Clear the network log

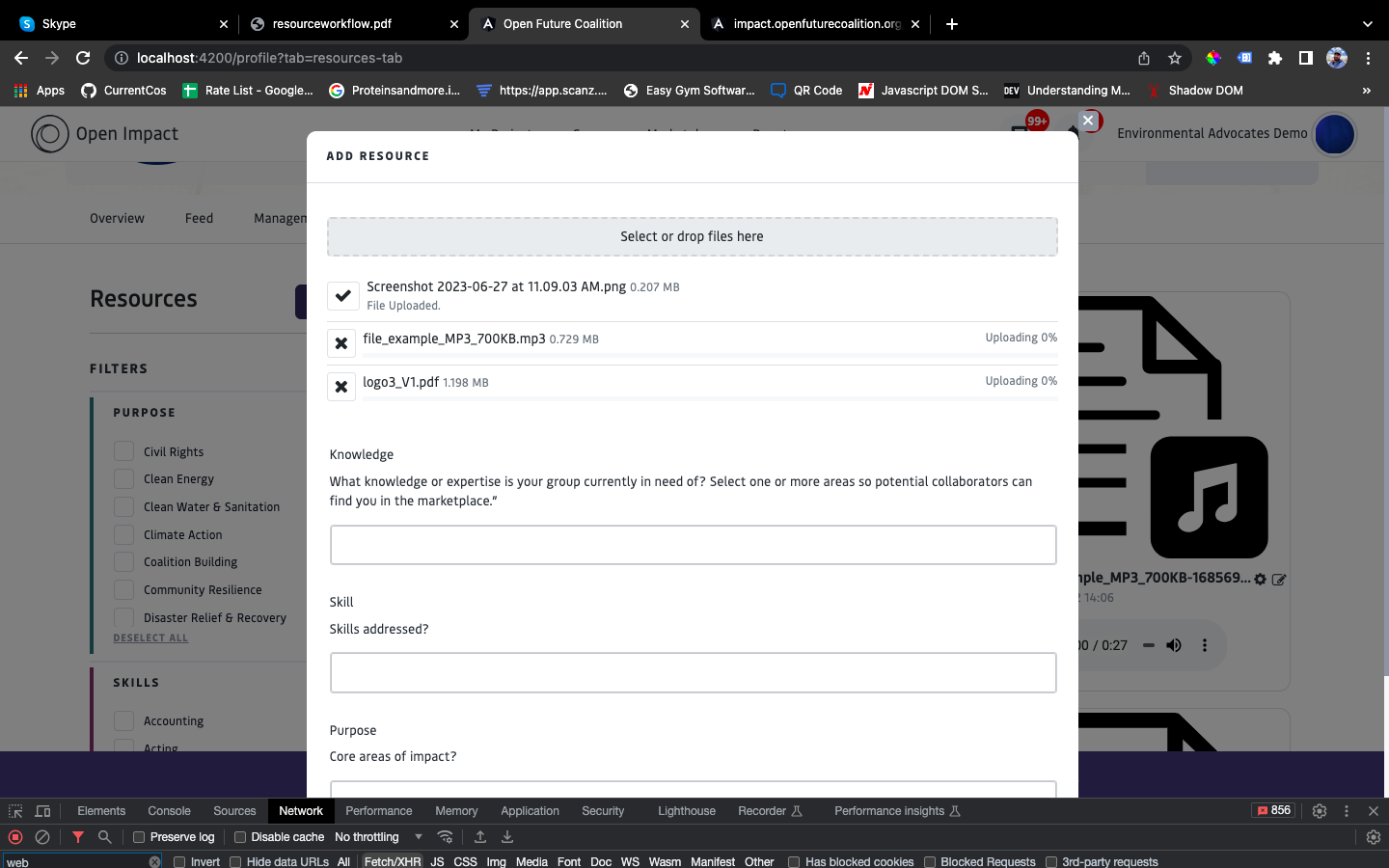click(x=42, y=837)
